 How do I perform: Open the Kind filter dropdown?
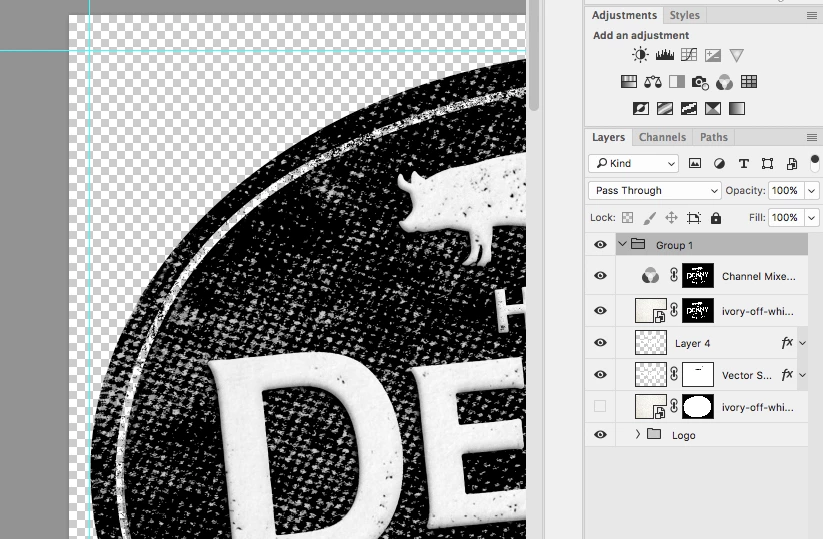pyautogui.click(x=634, y=163)
